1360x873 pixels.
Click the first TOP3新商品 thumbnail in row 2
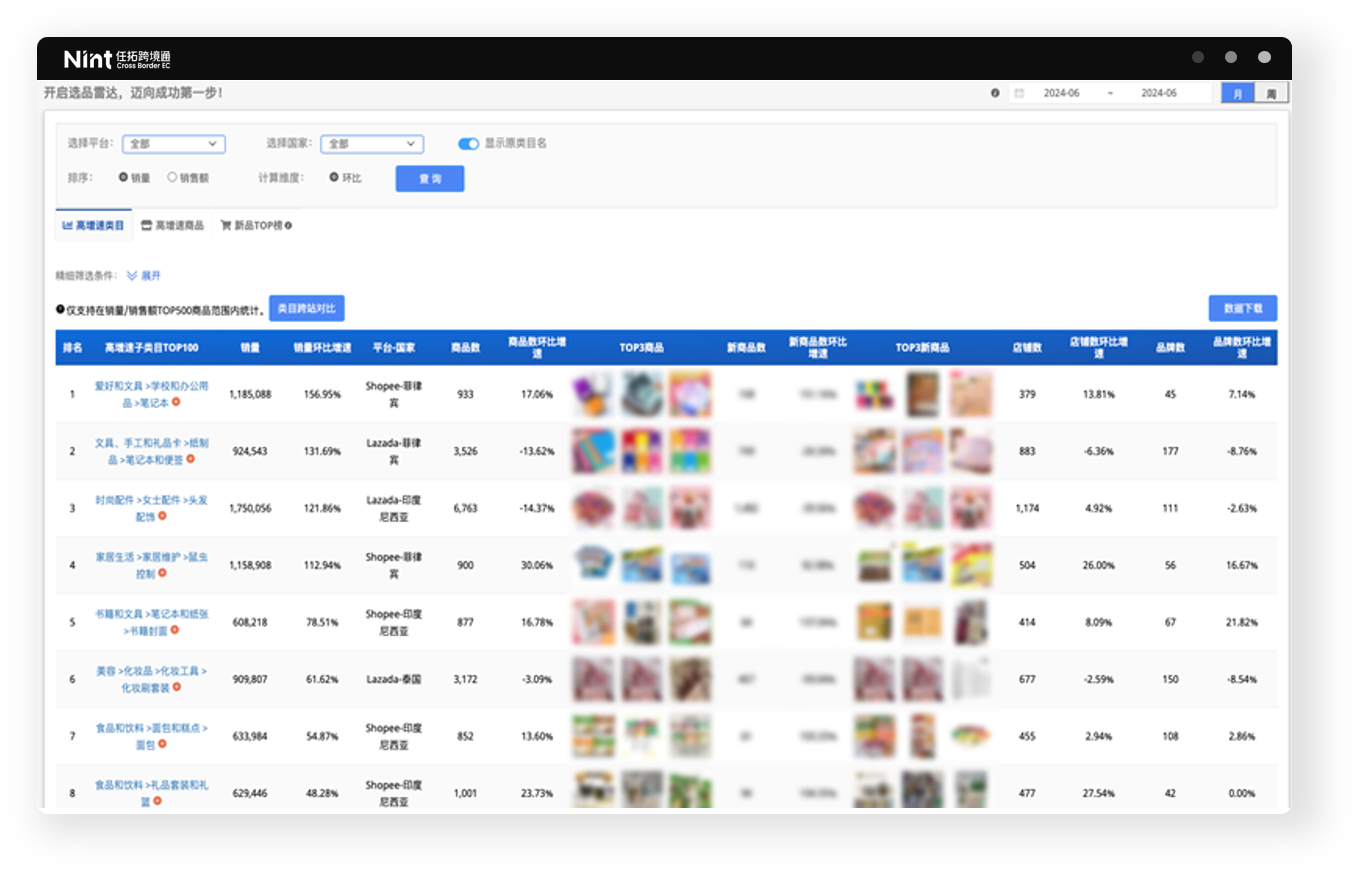pyautogui.click(x=875, y=451)
